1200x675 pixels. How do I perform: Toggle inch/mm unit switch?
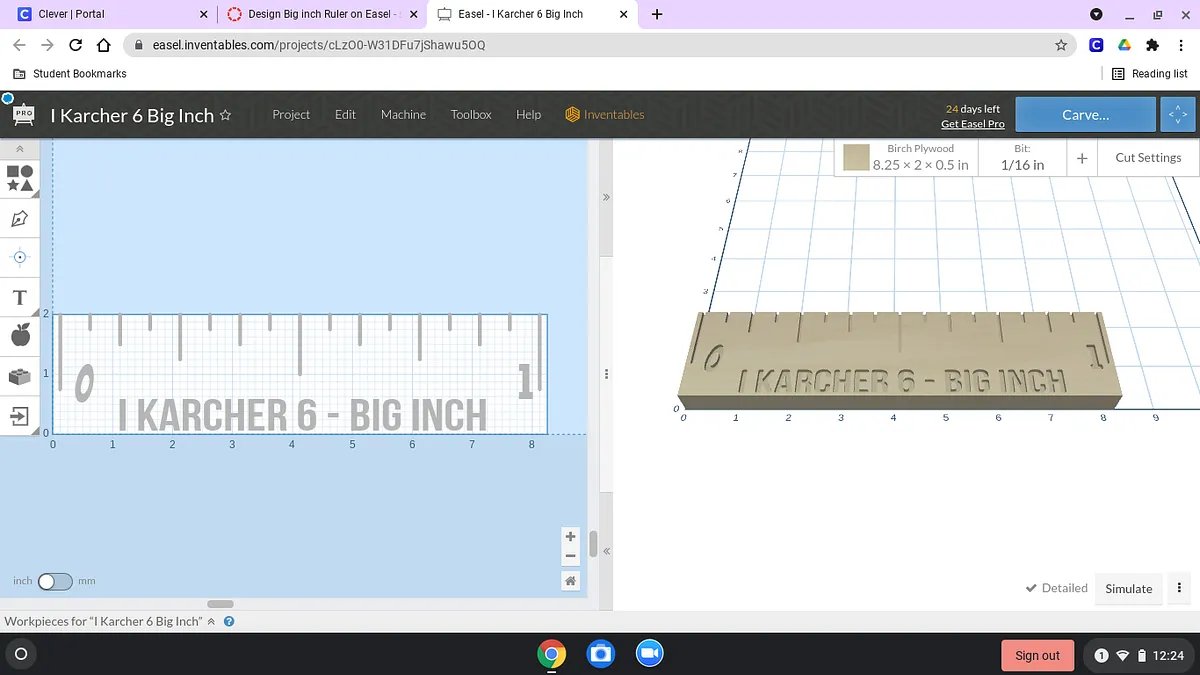click(x=55, y=581)
